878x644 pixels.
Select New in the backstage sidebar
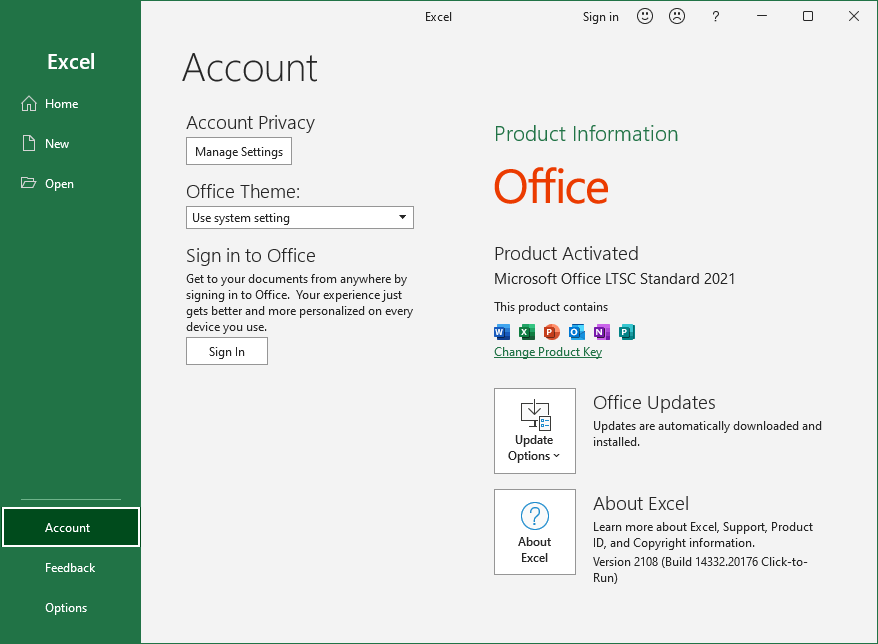coord(71,143)
